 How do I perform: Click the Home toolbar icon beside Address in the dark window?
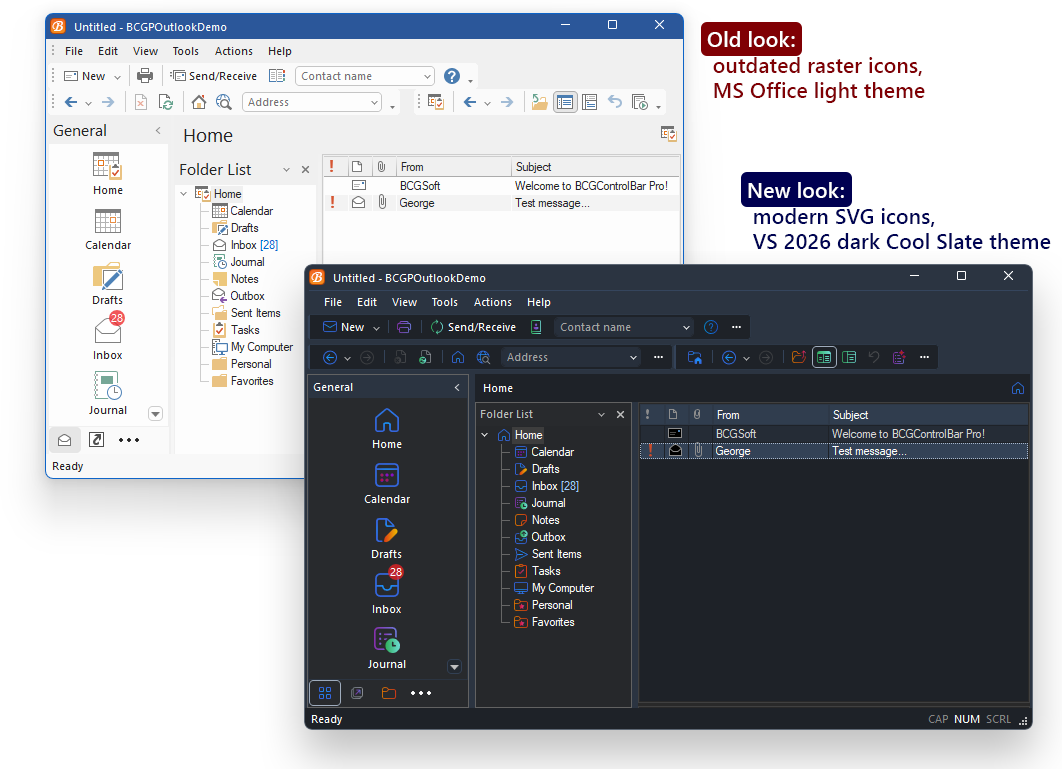[x=458, y=357]
